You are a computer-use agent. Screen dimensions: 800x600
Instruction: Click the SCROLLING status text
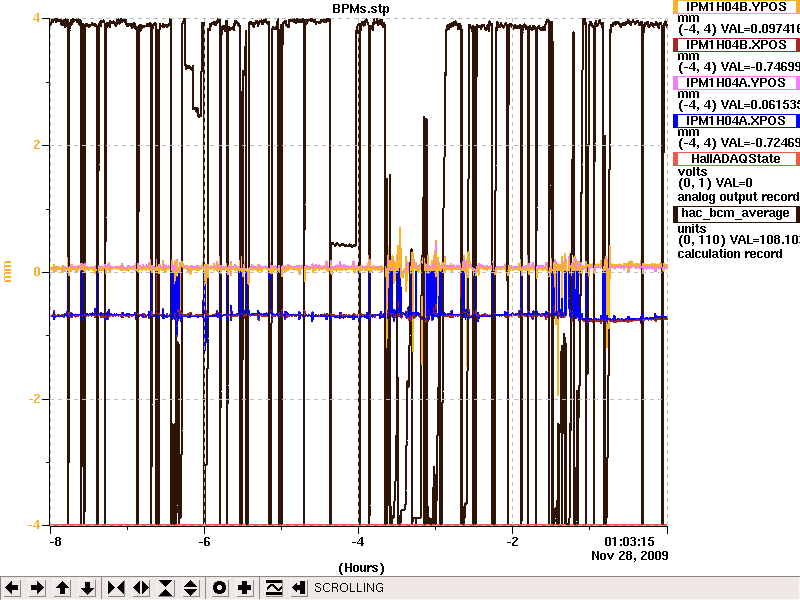click(349, 588)
